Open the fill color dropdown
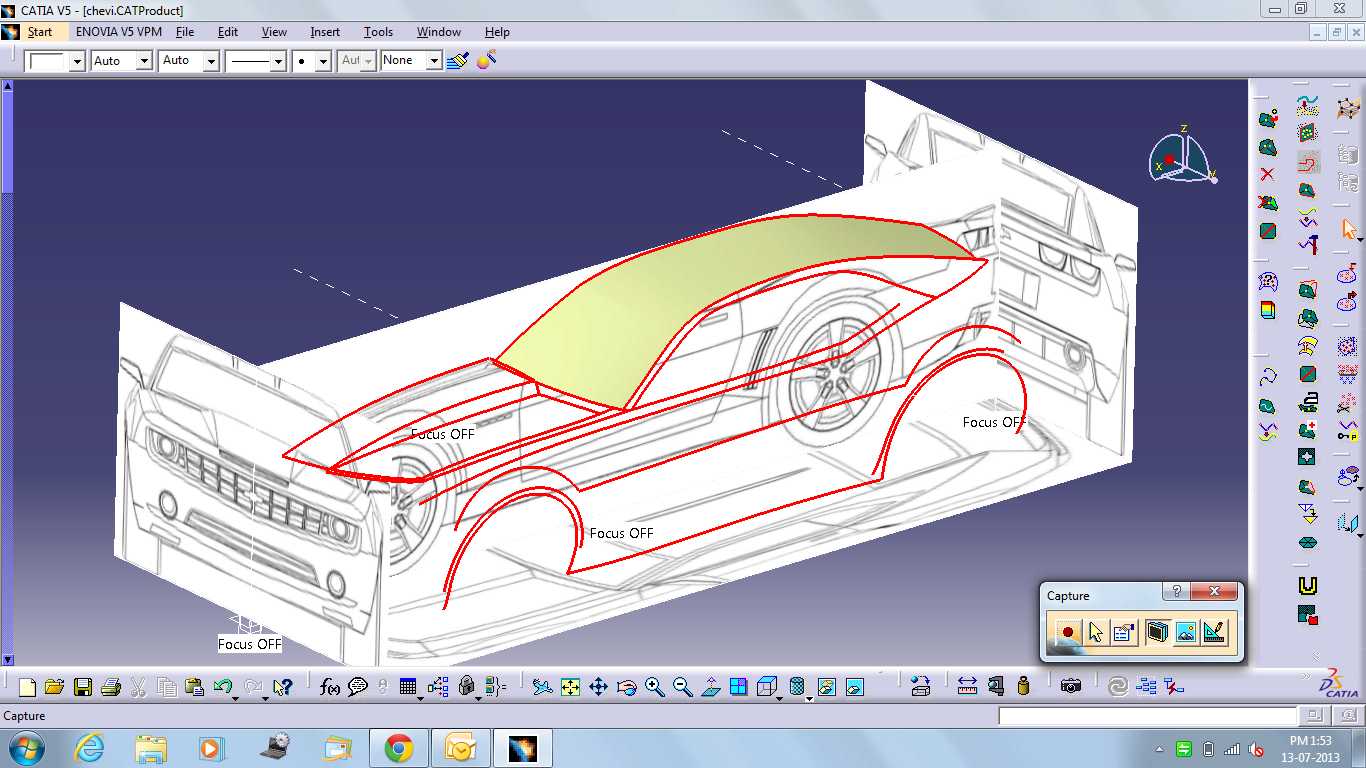The width and height of the screenshot is (1366, 768). 77,61
